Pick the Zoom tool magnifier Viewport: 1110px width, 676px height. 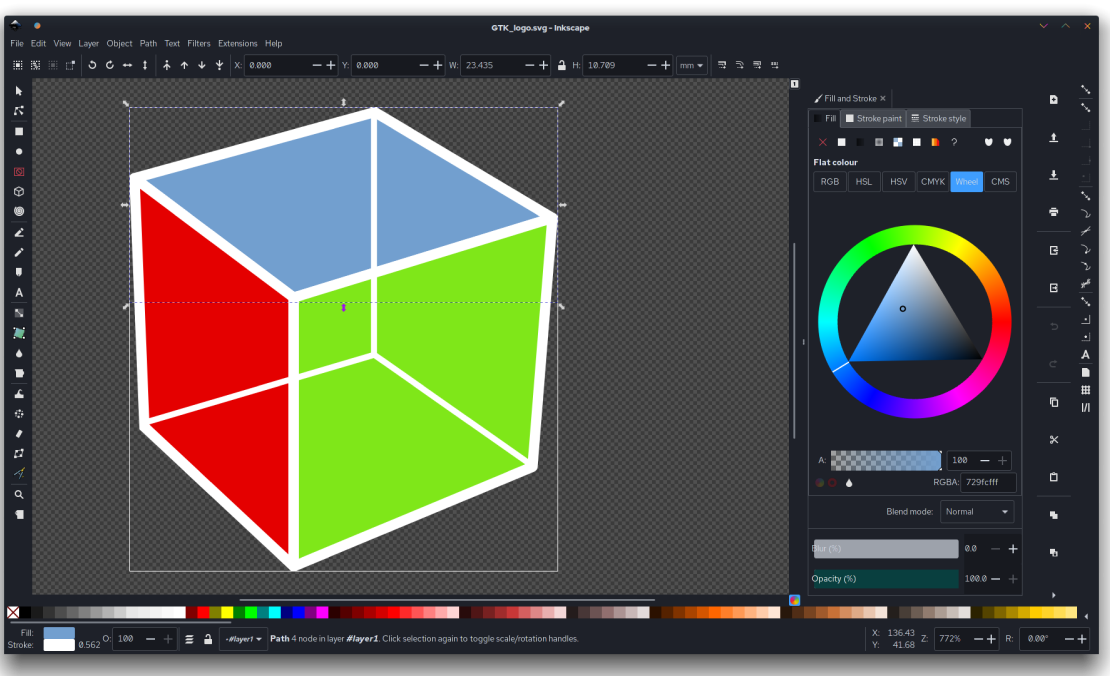pyautogui.click(x=19, y=494)
